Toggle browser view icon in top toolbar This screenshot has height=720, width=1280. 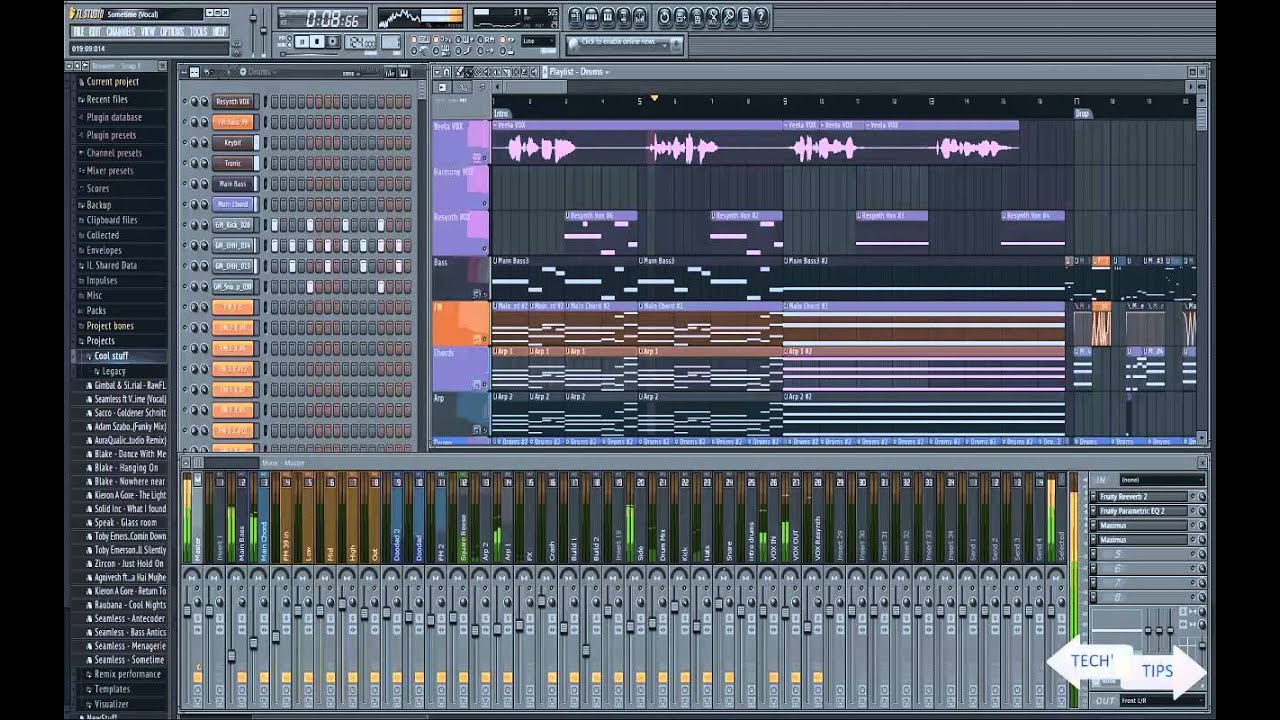(624, 17)
